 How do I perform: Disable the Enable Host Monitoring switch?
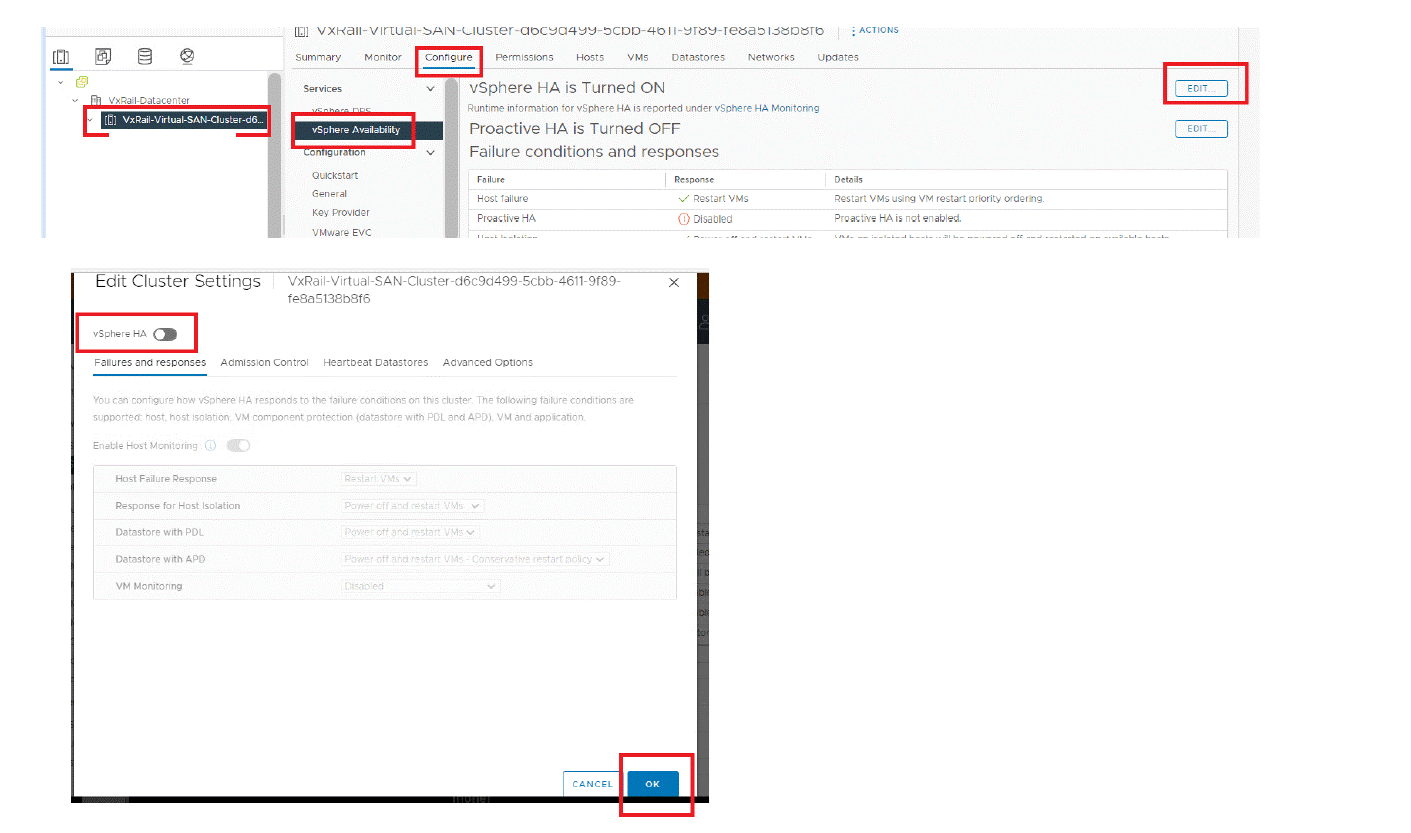tap(238, 445)
